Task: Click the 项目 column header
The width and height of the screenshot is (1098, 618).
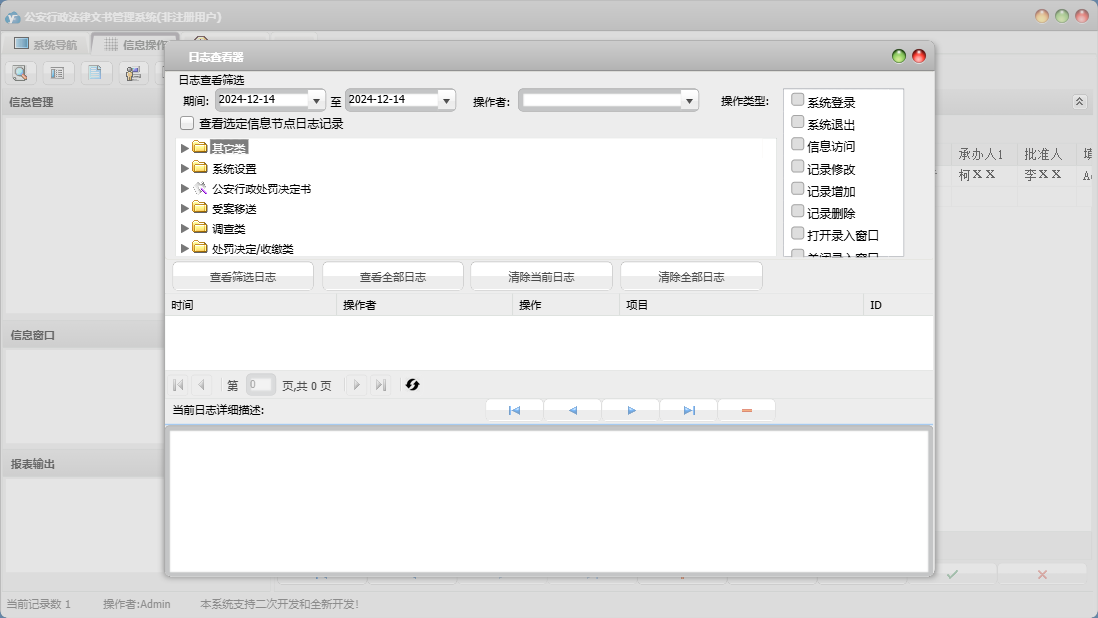Action: tap(742, 305)
